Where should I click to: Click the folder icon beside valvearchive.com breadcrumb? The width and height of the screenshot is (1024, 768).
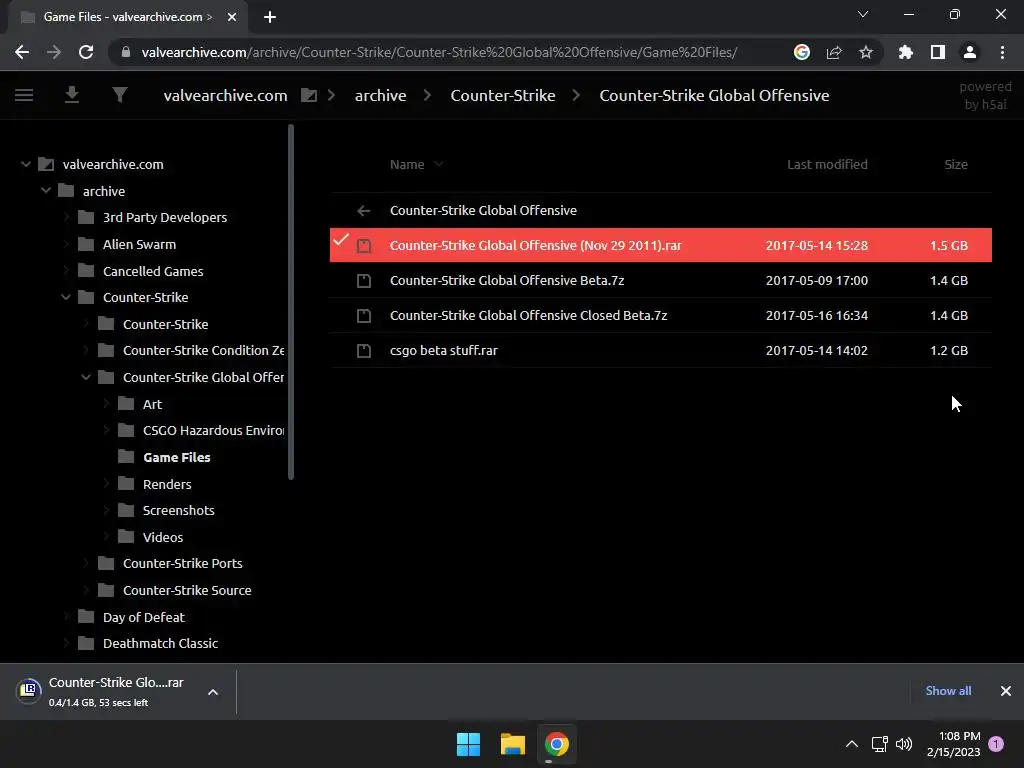pyautogui.click(x=309, y=95)
